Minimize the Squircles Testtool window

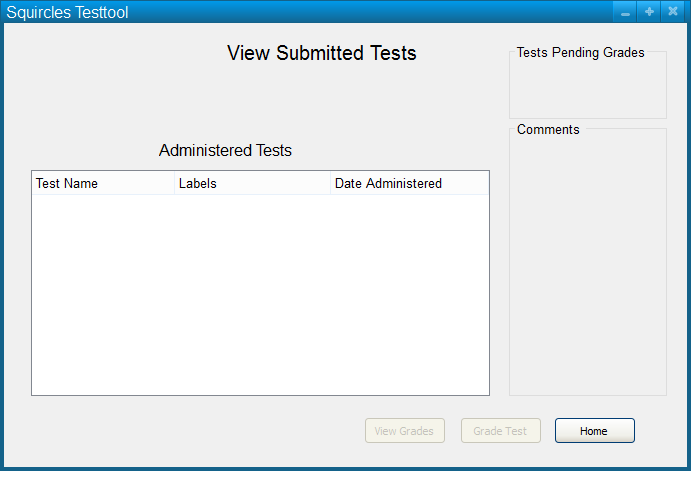tap(626, 12)
